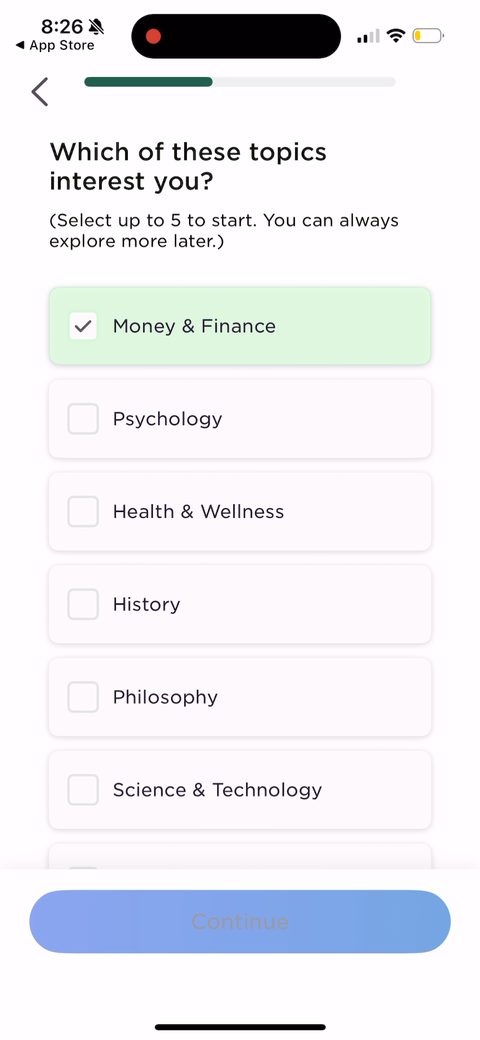This screenshot has height=1040, width=480.
Task: Check the Science & Technology checkbox
Action: click(x=83, y=789)
